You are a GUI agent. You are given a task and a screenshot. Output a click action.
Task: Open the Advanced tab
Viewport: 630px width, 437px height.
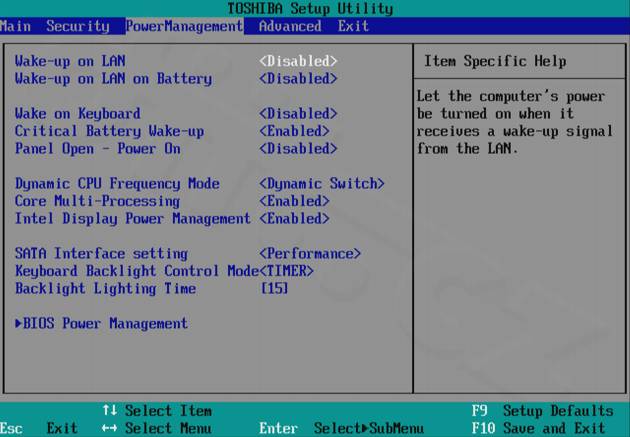[290, 26]
